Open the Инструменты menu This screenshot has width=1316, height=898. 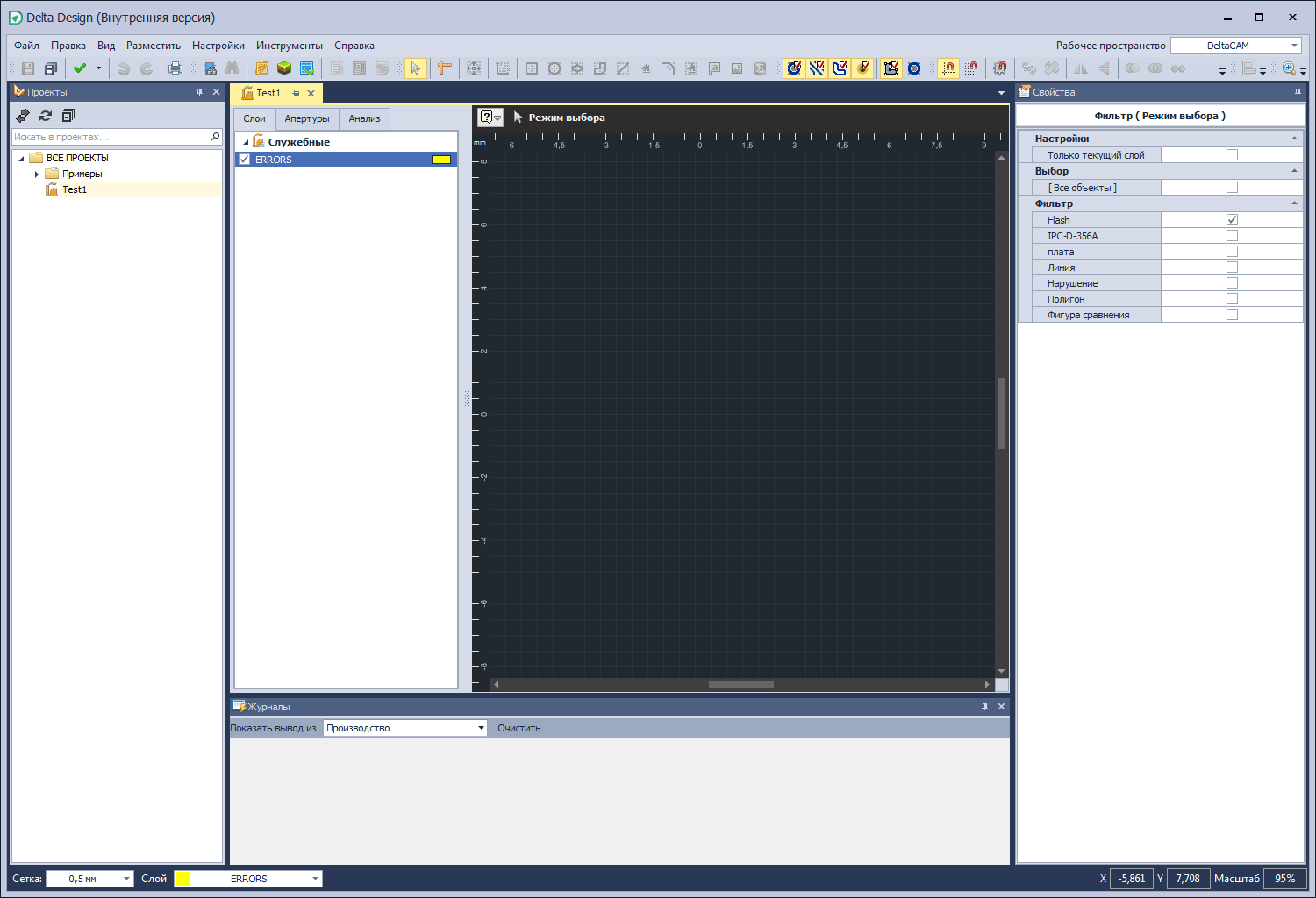(290, 46)
